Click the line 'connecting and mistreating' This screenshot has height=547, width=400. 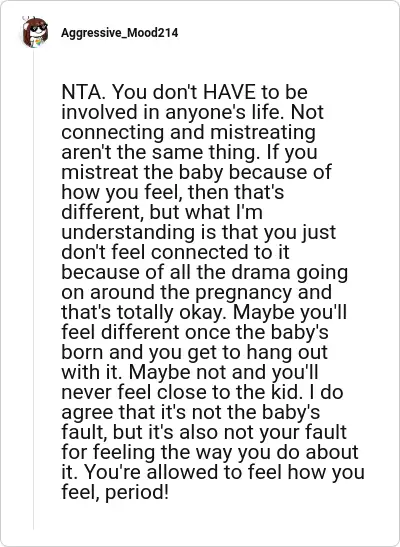(x=188, y=133)
